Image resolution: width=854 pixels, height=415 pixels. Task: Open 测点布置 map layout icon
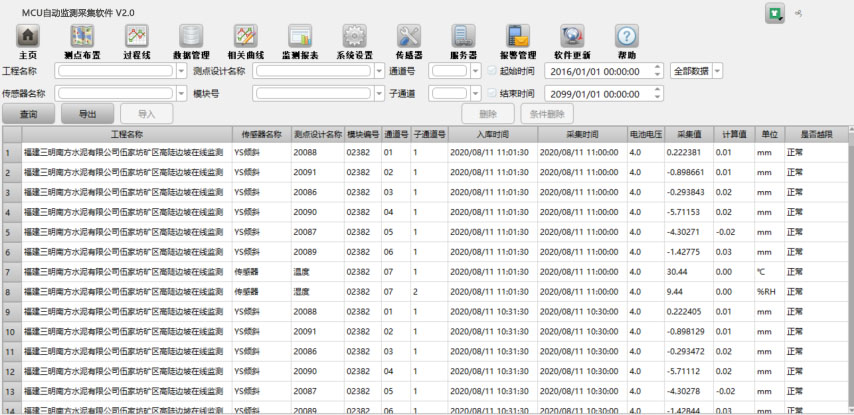82,36
